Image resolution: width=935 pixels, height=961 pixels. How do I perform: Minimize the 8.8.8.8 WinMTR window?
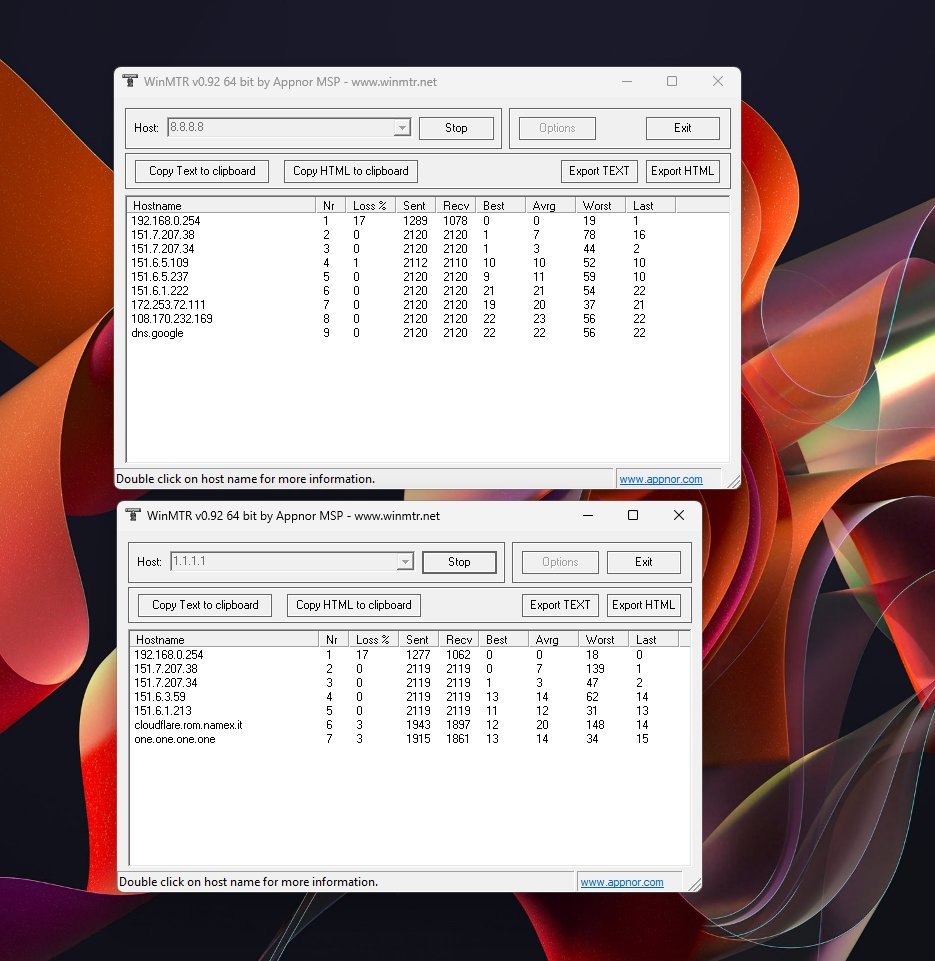click(x=626, y=82)
